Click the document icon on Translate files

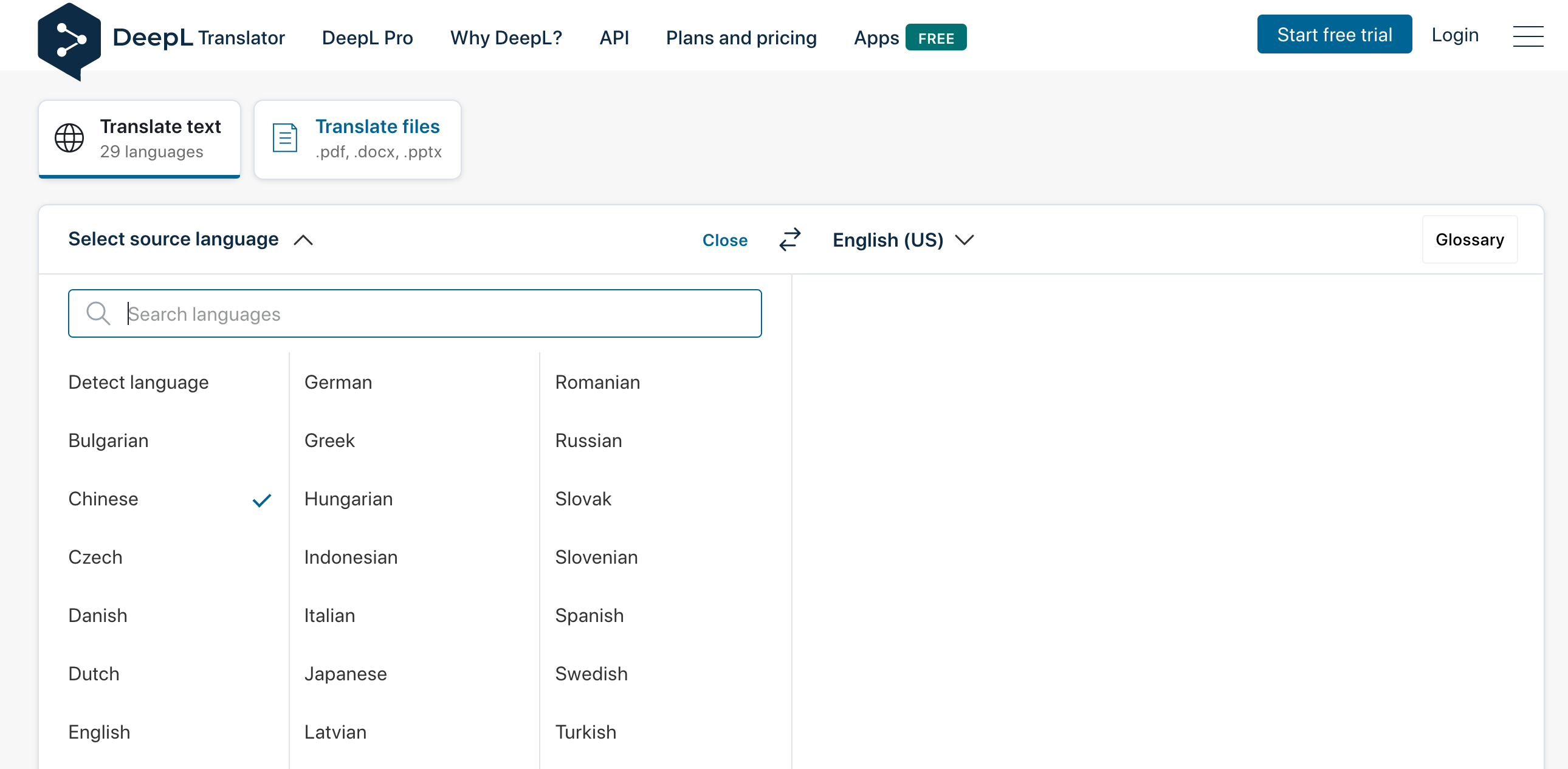click(284, 138)
